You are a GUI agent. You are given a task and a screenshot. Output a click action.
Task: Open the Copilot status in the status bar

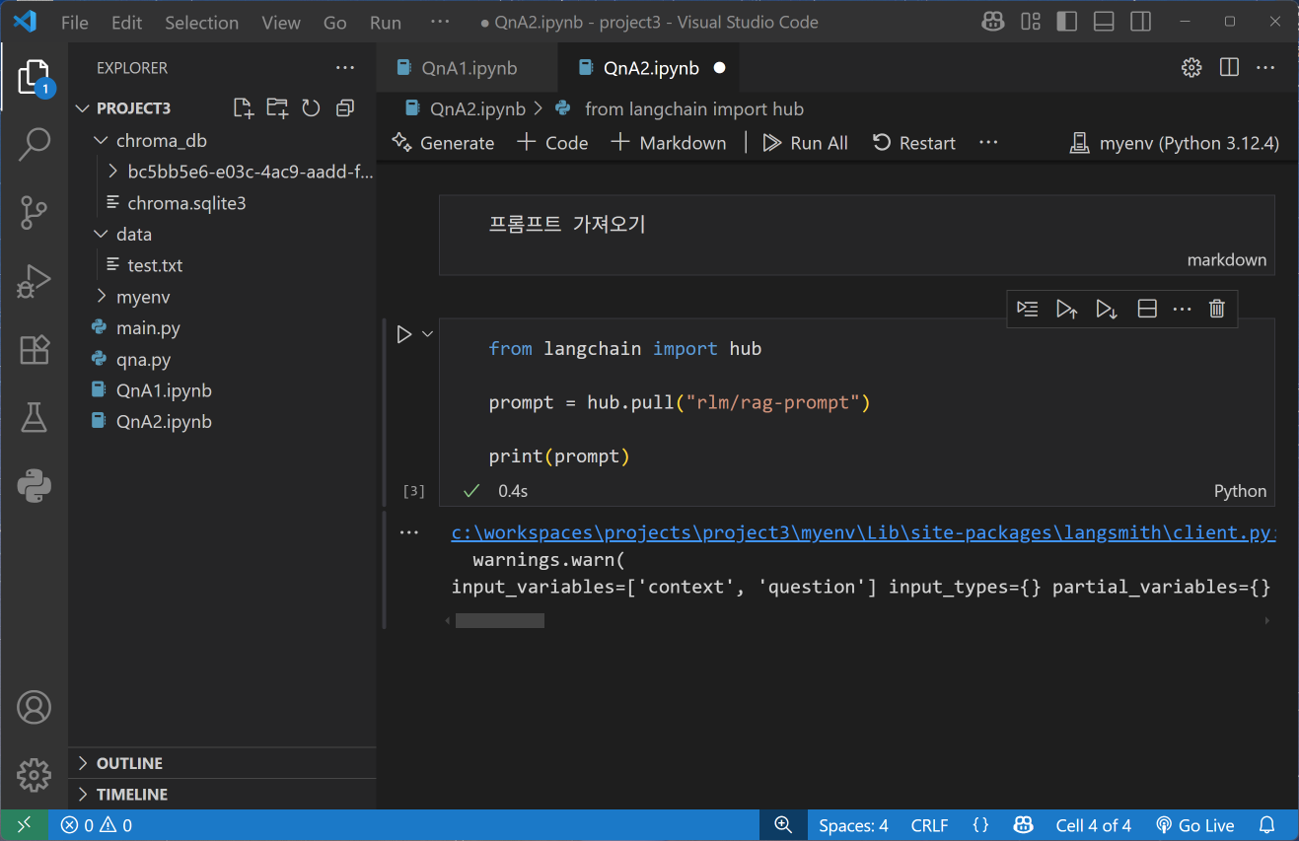tap(1023, 825)
